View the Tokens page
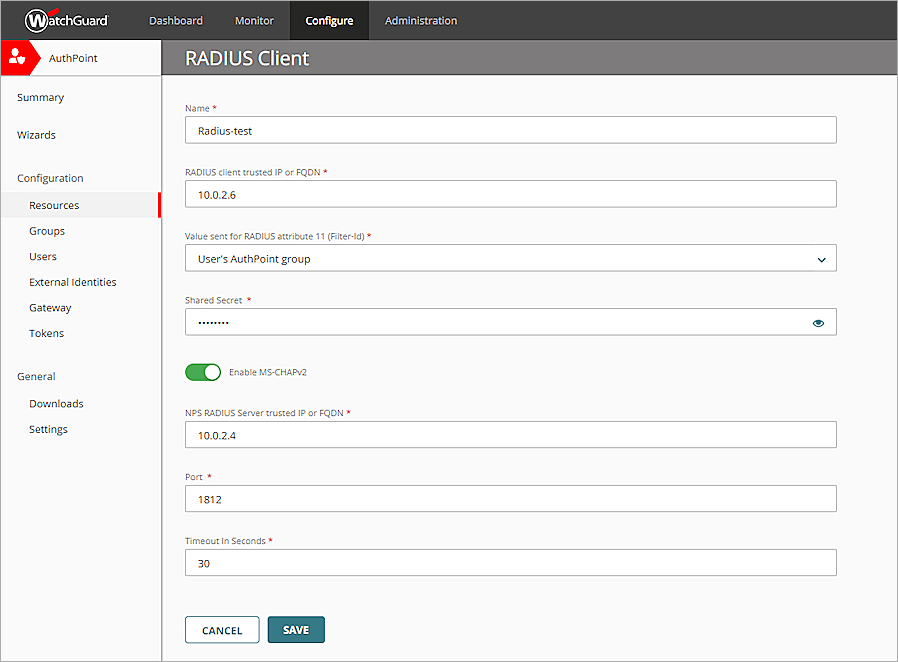This screenshot has height=662, width=898. [x=45, y=332]
